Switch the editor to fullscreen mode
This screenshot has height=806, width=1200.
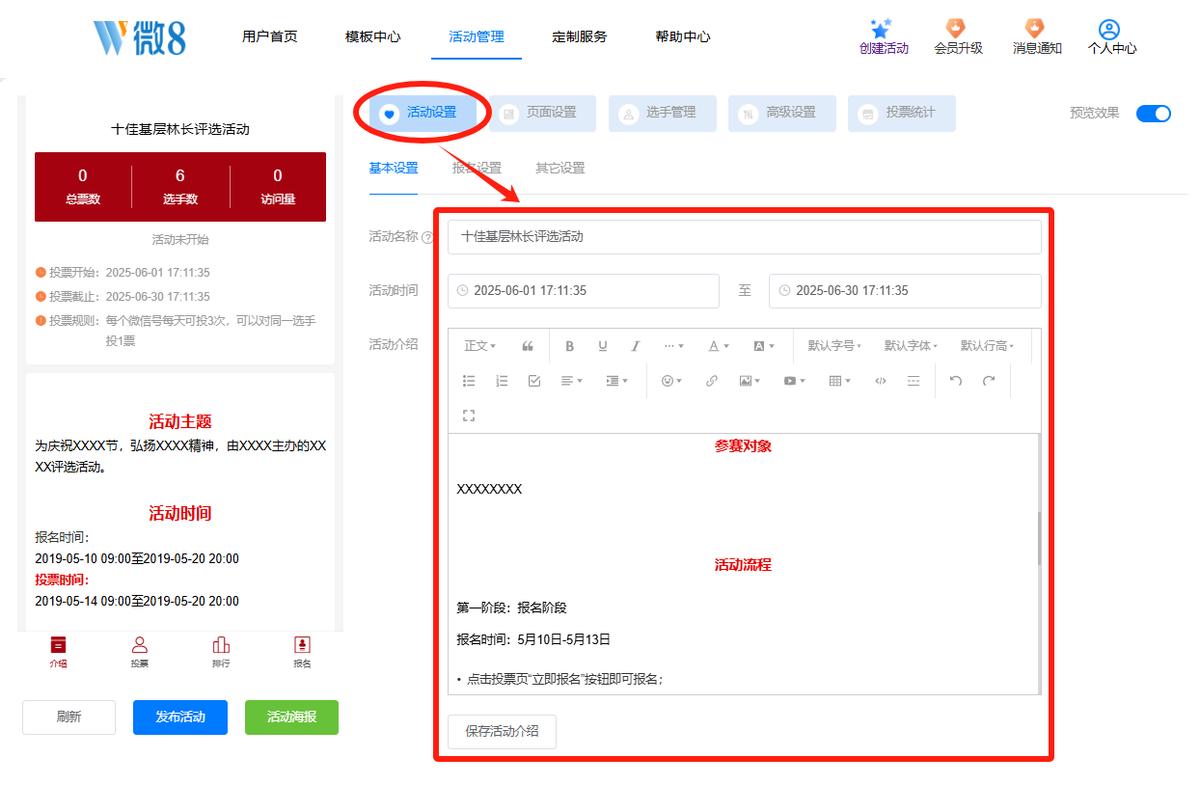(469, 415)
